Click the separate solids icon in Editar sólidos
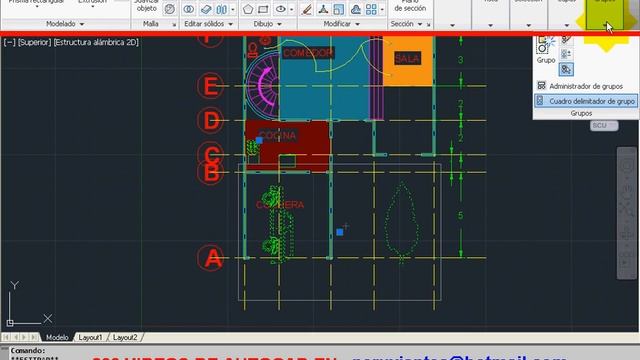Screen dimensions: 640x360 (x=222, y=9)
